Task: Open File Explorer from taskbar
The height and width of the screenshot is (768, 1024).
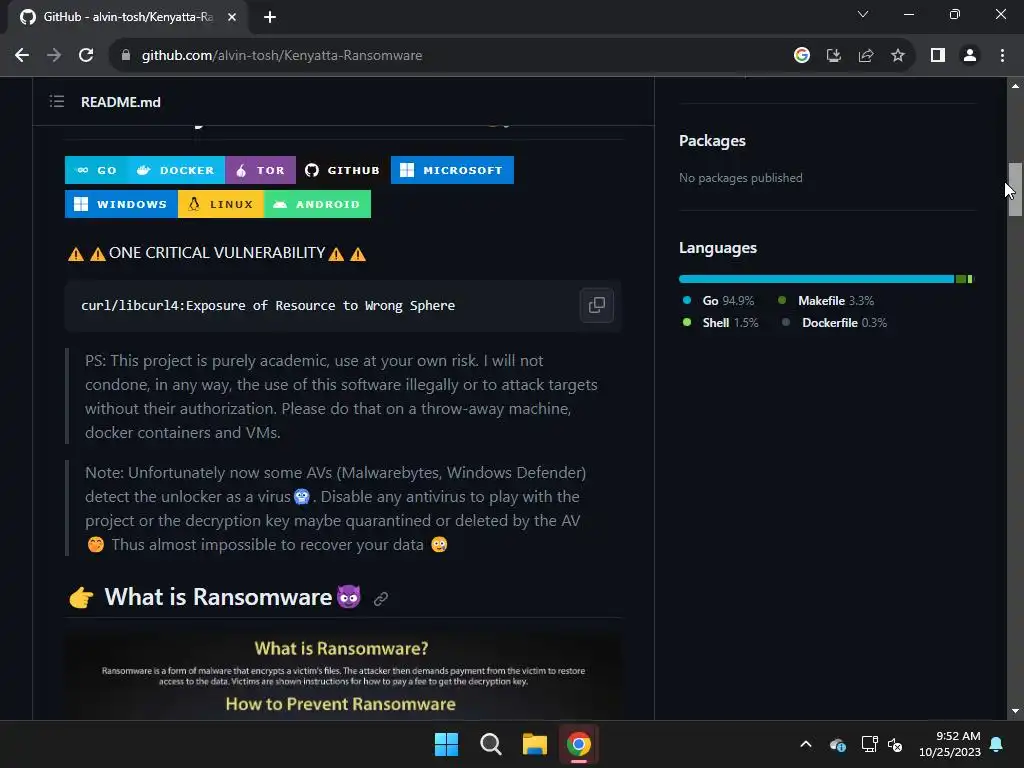Action: pos(534,744)
